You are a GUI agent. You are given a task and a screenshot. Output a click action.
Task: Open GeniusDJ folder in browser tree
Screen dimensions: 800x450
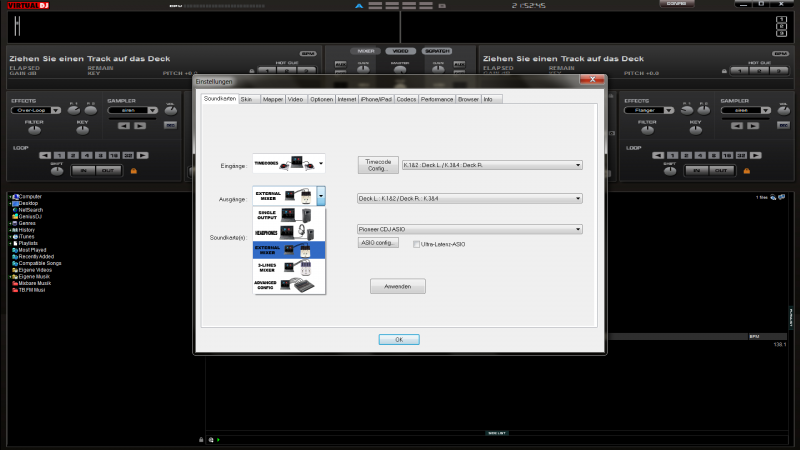coord(30,216)
